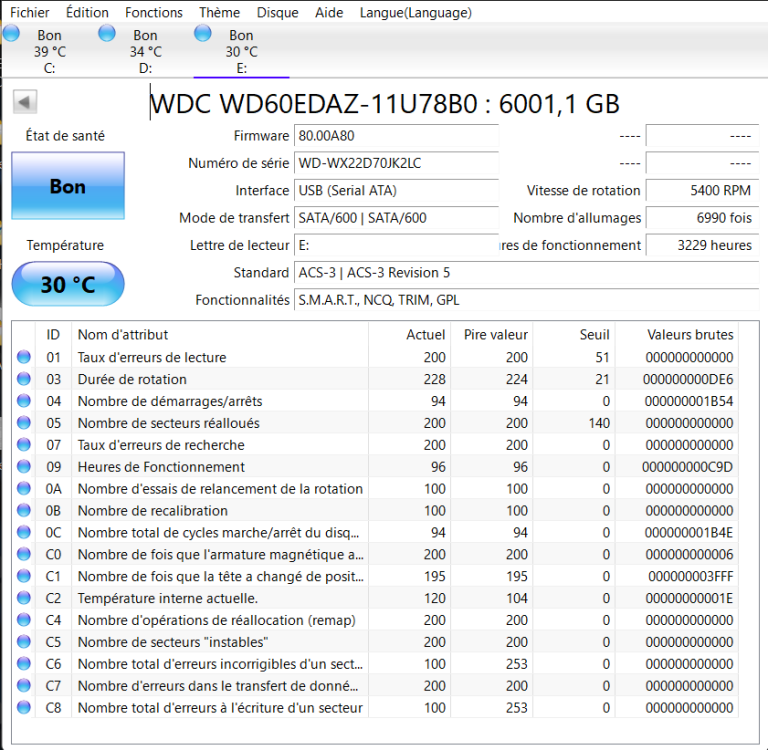Click raw value 000000000DE6
This screenshot has width=768, height=750.
[x=688, y=379]
